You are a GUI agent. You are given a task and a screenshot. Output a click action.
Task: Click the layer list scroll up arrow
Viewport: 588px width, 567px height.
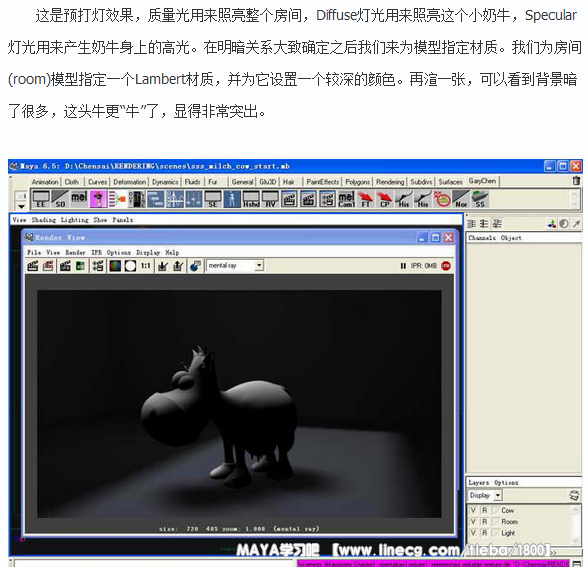pyautogui.click(x=576, y=509)
